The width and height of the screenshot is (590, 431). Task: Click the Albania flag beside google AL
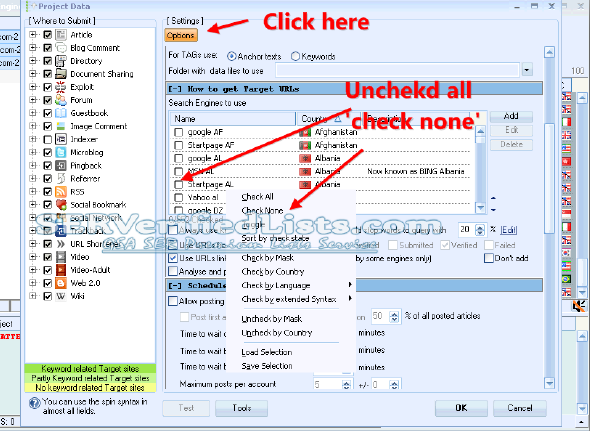point(305,158)
